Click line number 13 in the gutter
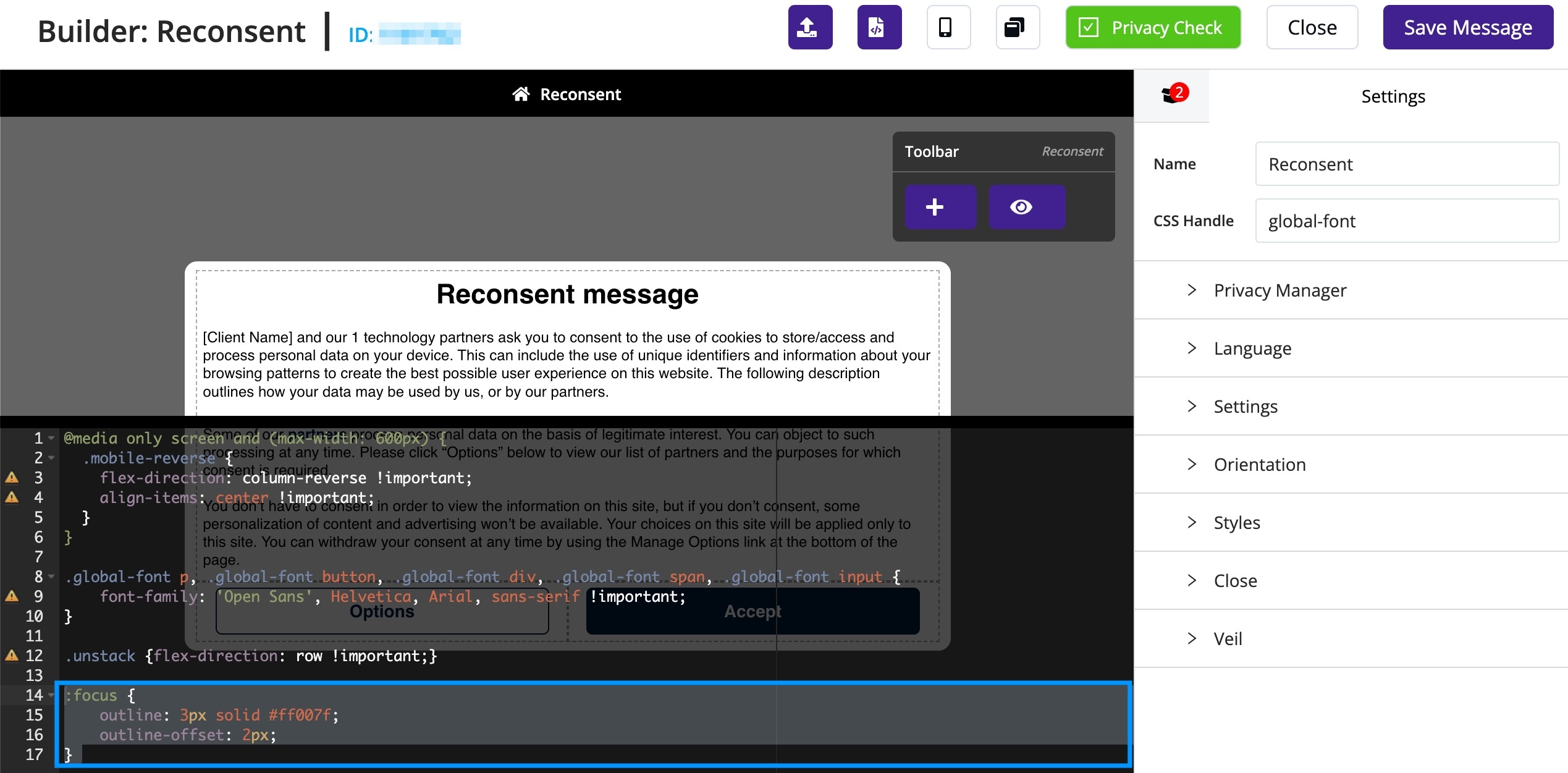Image resolution: width=1568 pixels, height=773 pixels. click(34, 675)
